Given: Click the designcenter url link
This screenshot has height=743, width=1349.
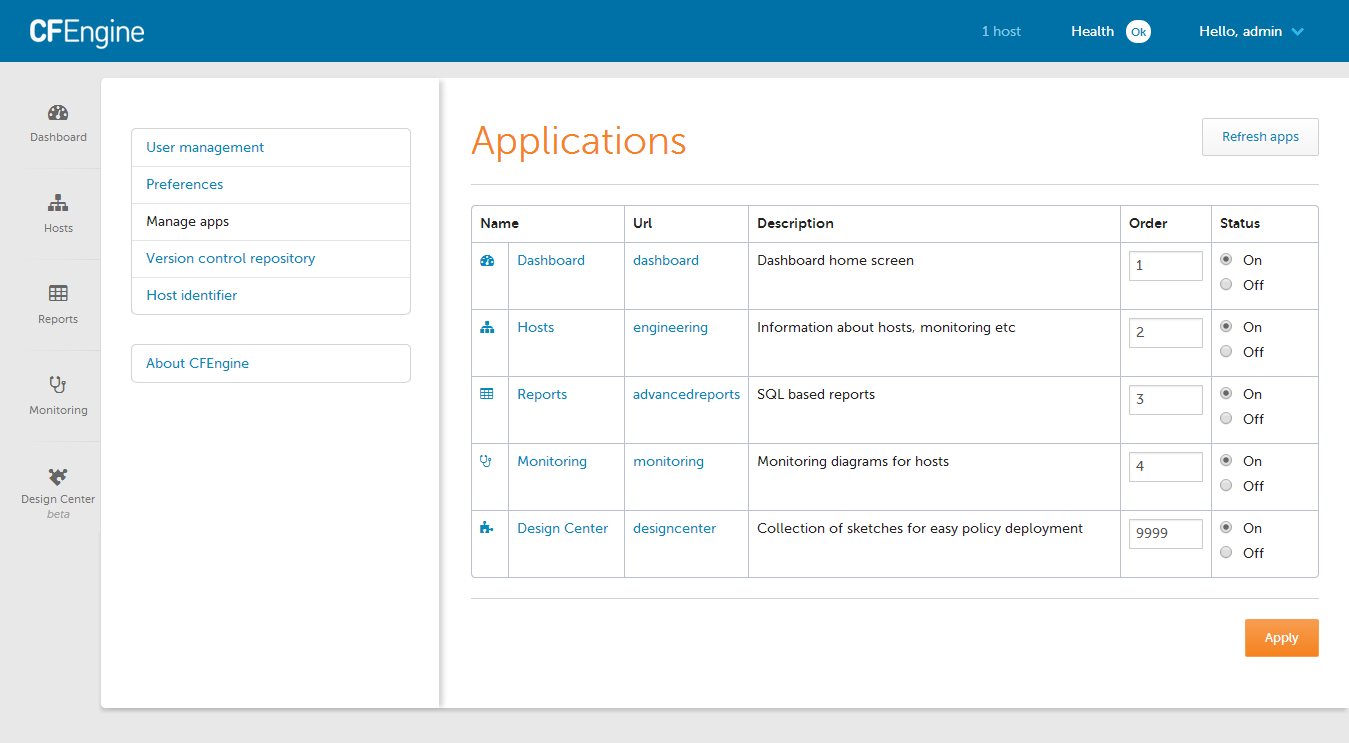Looking at the screenshot, I should (x=674, y=528).
